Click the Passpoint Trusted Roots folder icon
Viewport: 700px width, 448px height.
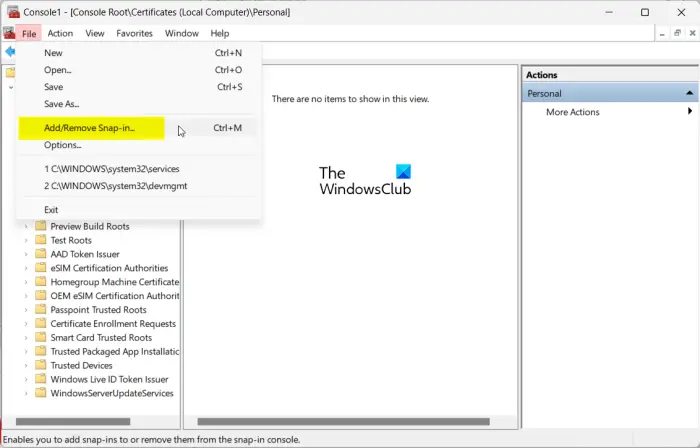41,309
